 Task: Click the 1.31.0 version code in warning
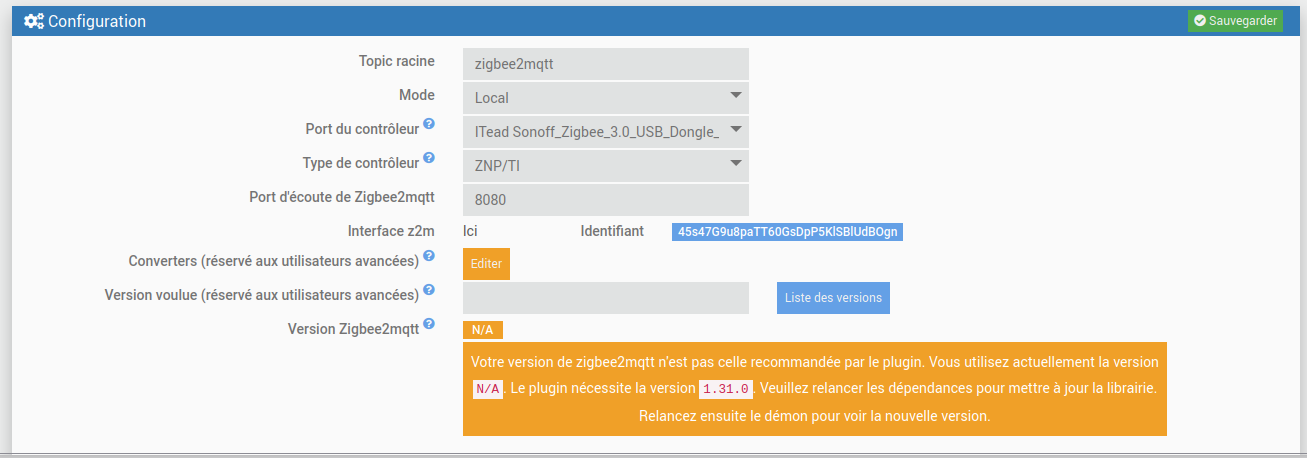pos(728,388)
